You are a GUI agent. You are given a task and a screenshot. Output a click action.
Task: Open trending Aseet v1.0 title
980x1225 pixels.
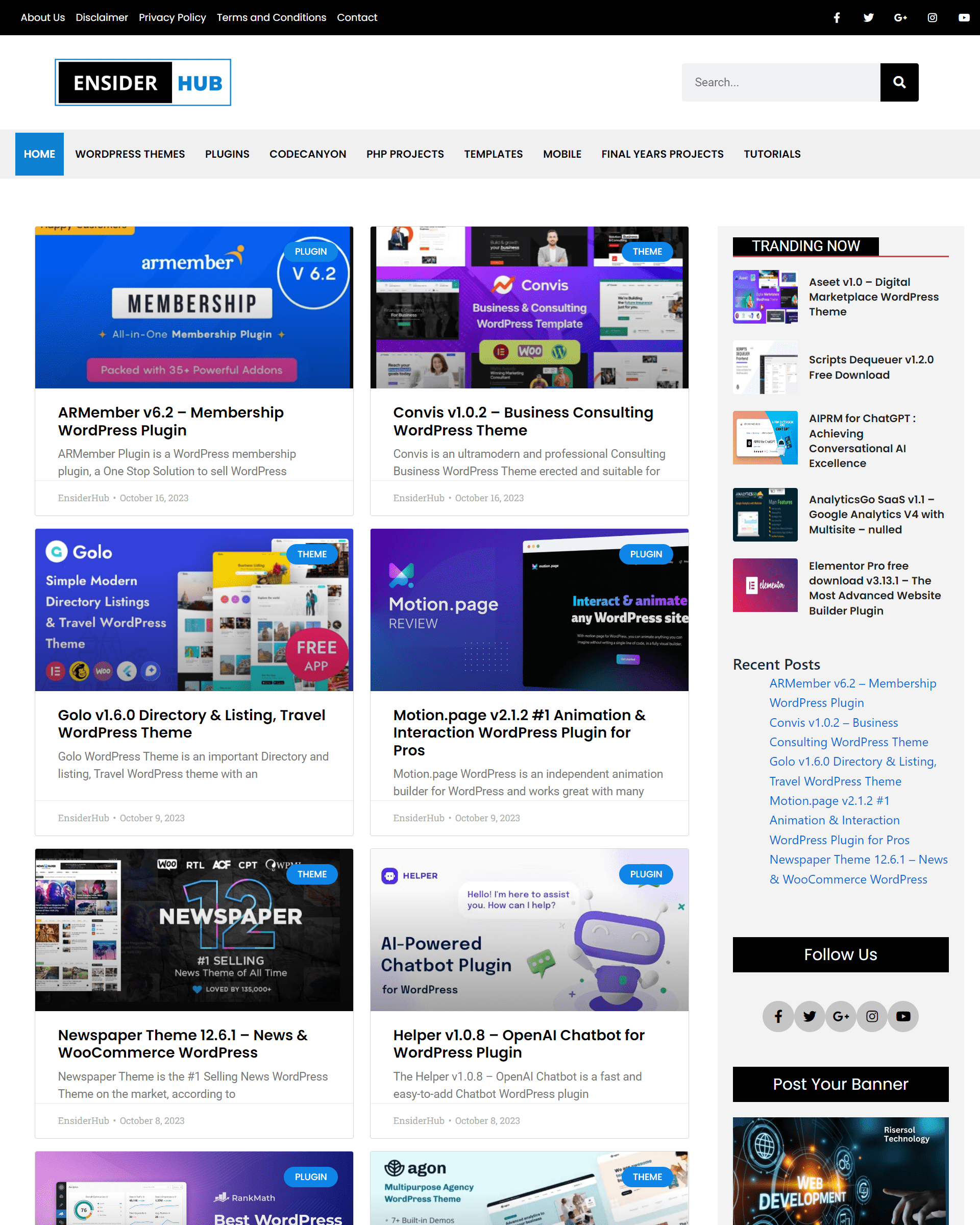click(874, 297)
